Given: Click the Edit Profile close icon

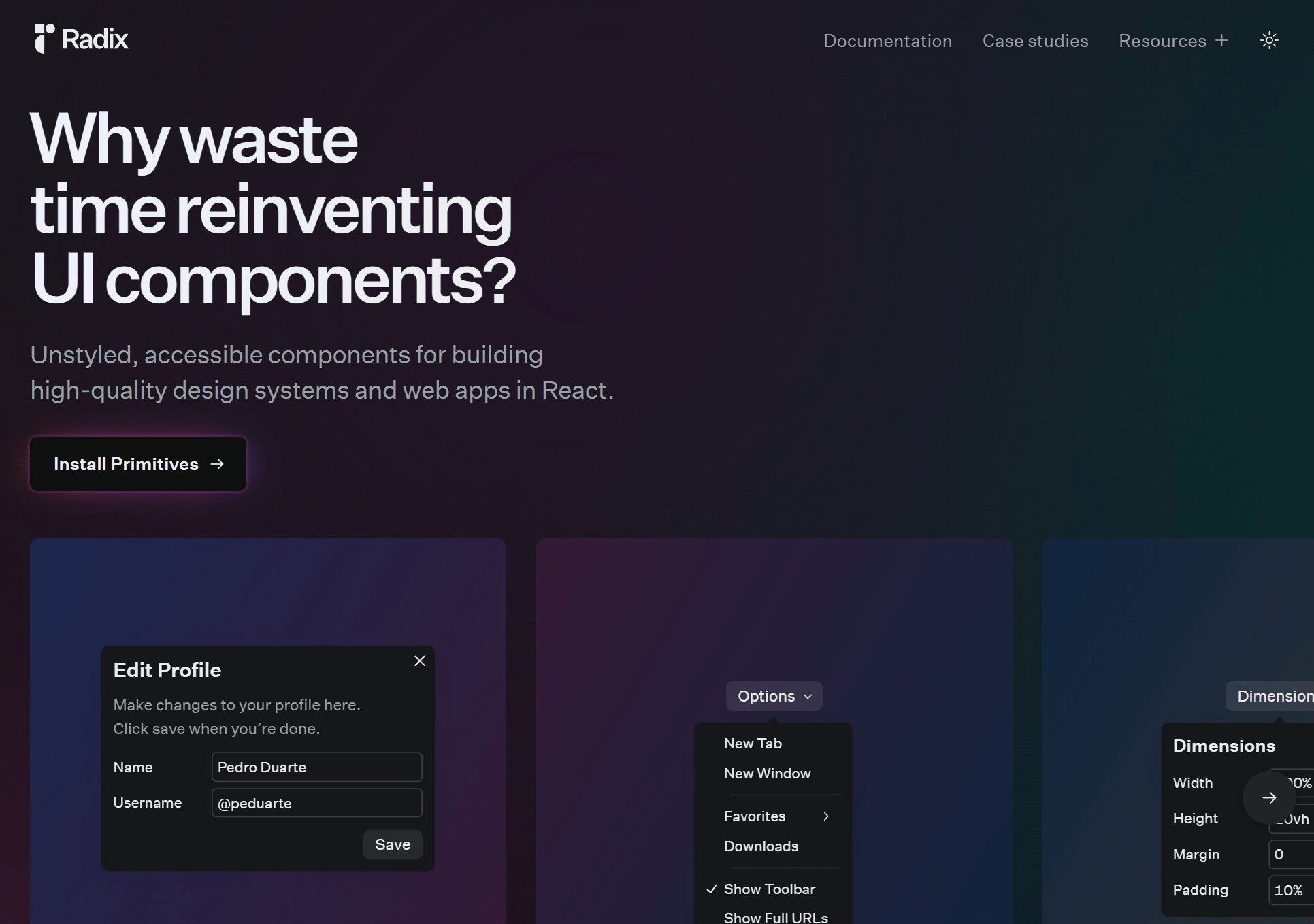Looking at the screenshot, I should pos(419,661).
